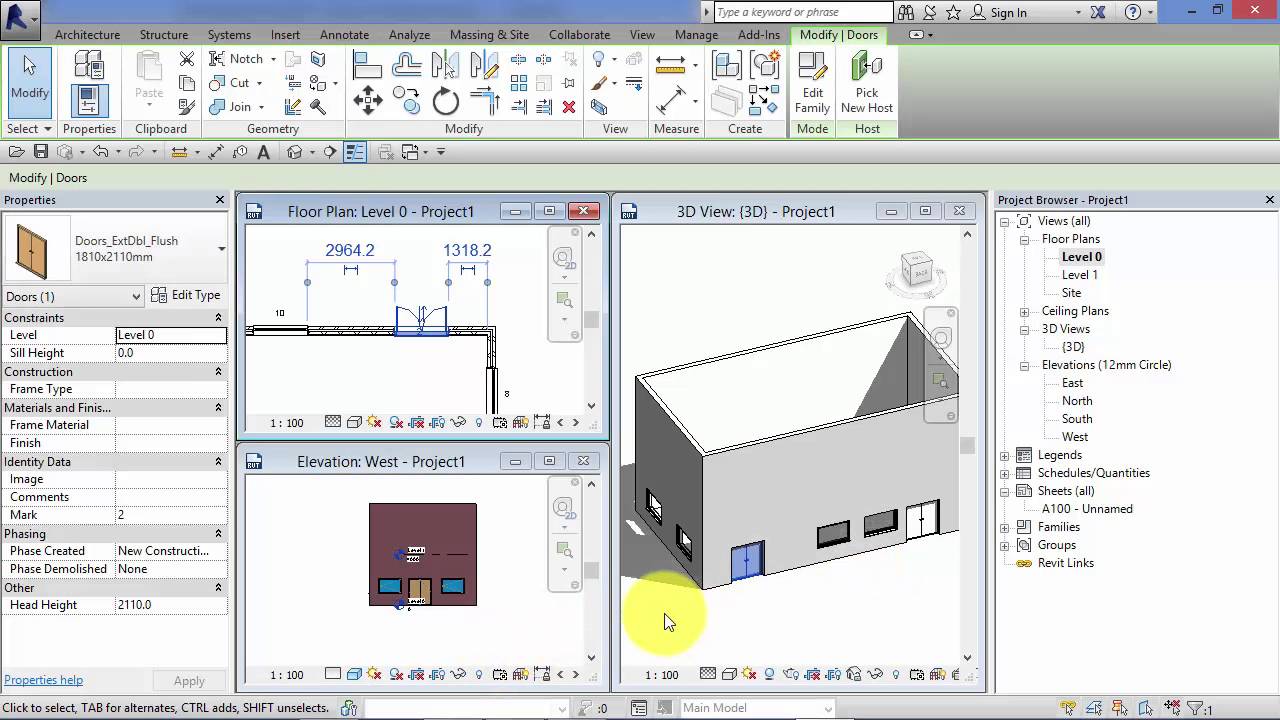Image resolution: width=1280 pixels, height=720 pixels.
Task: Open the Main Model design options dropdown
Action: point(828,708)
